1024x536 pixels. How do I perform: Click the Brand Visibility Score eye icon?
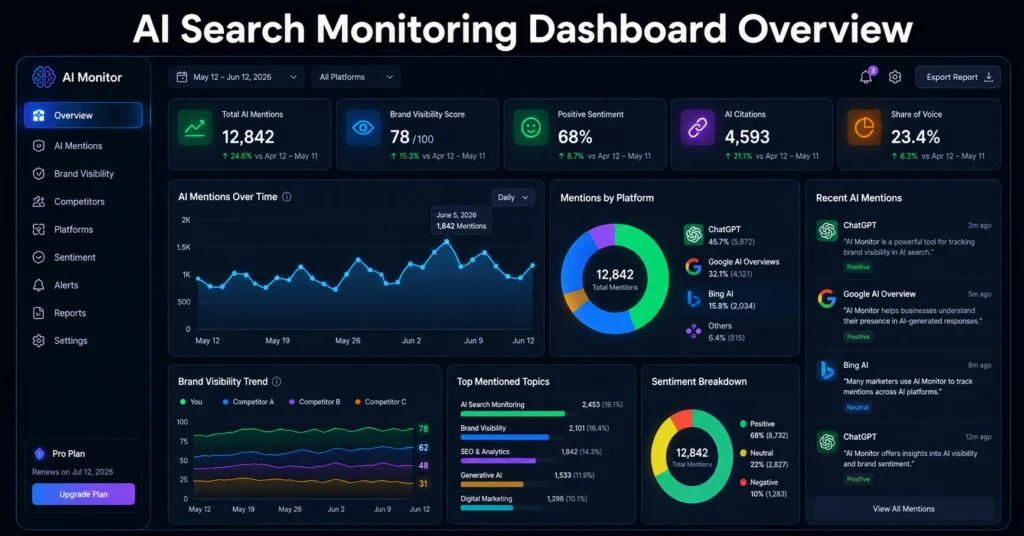[x=362, y=127]
